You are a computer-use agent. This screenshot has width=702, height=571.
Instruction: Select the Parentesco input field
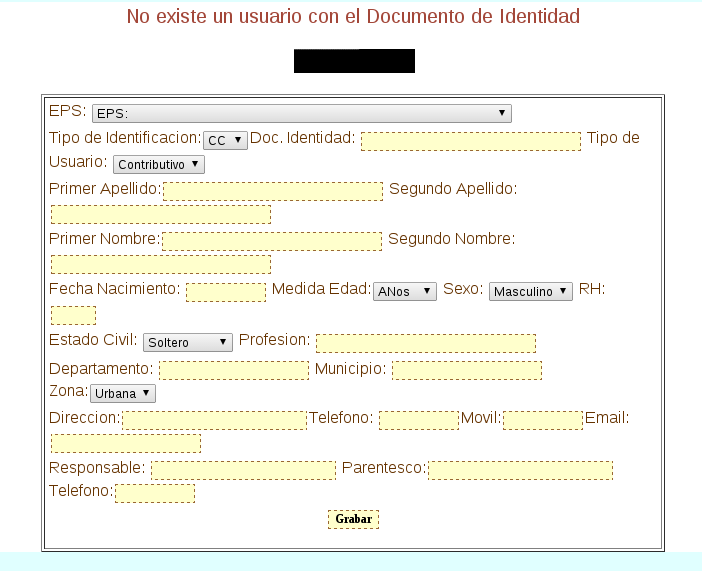520,470
